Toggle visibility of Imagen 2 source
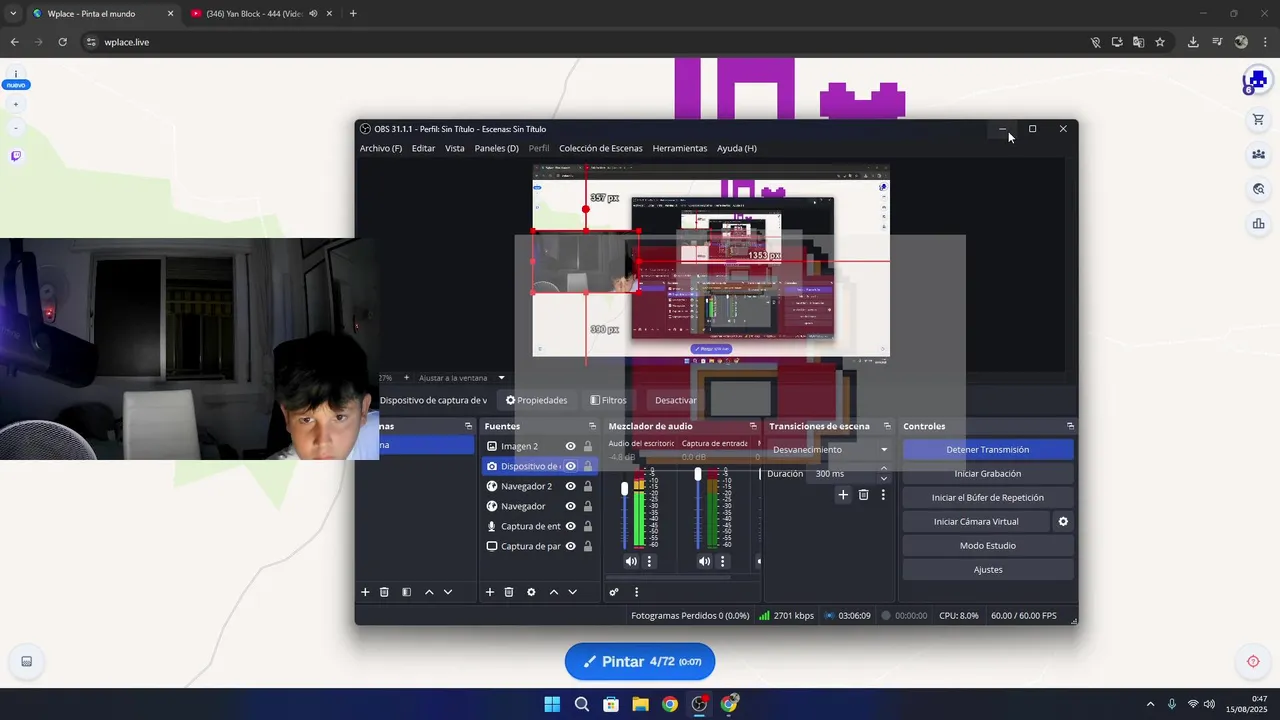Viewport: 1280px width, 720px height. click(570, 446)
